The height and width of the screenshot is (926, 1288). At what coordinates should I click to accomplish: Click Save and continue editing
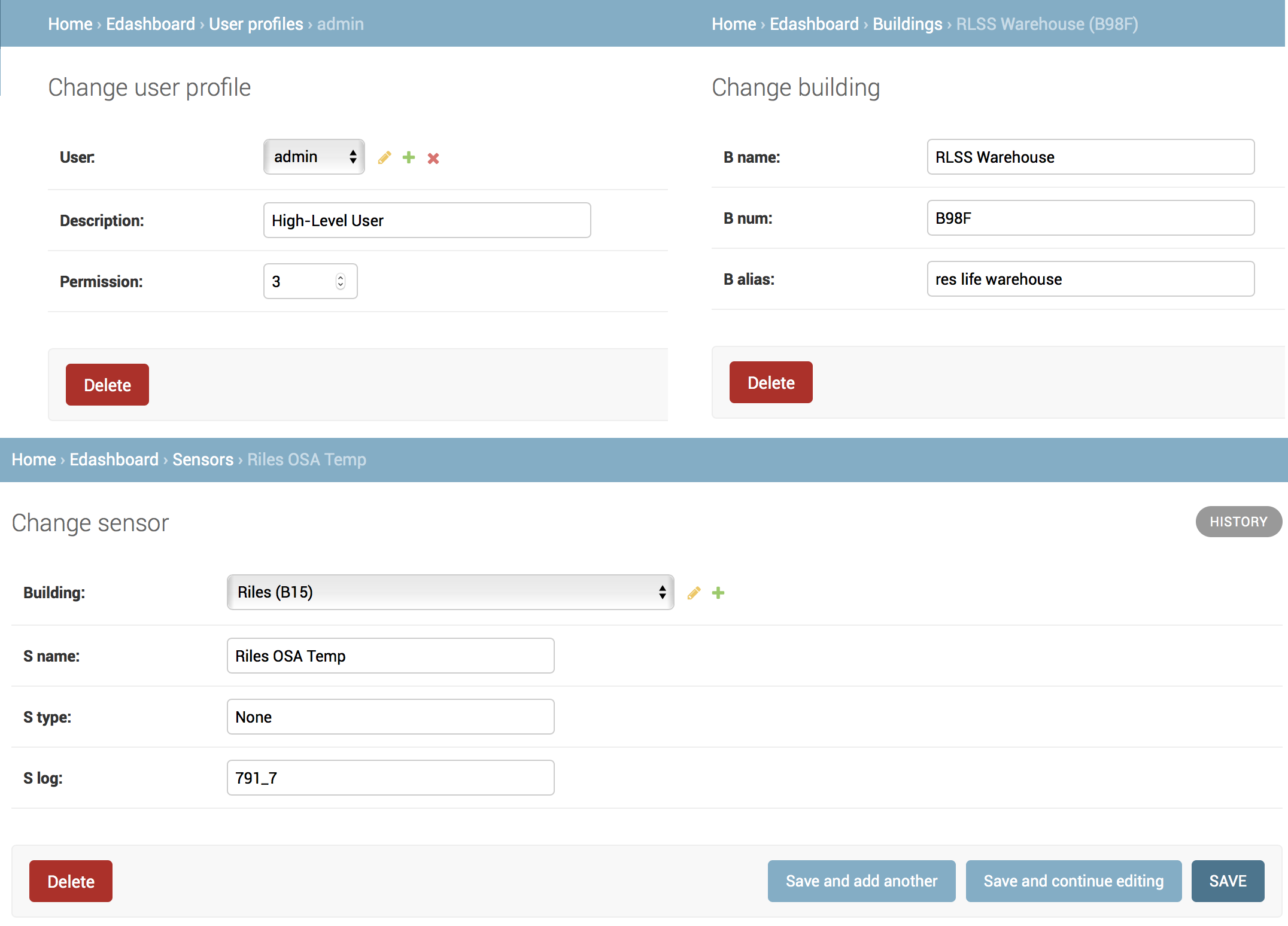[x=1073, y=881]
